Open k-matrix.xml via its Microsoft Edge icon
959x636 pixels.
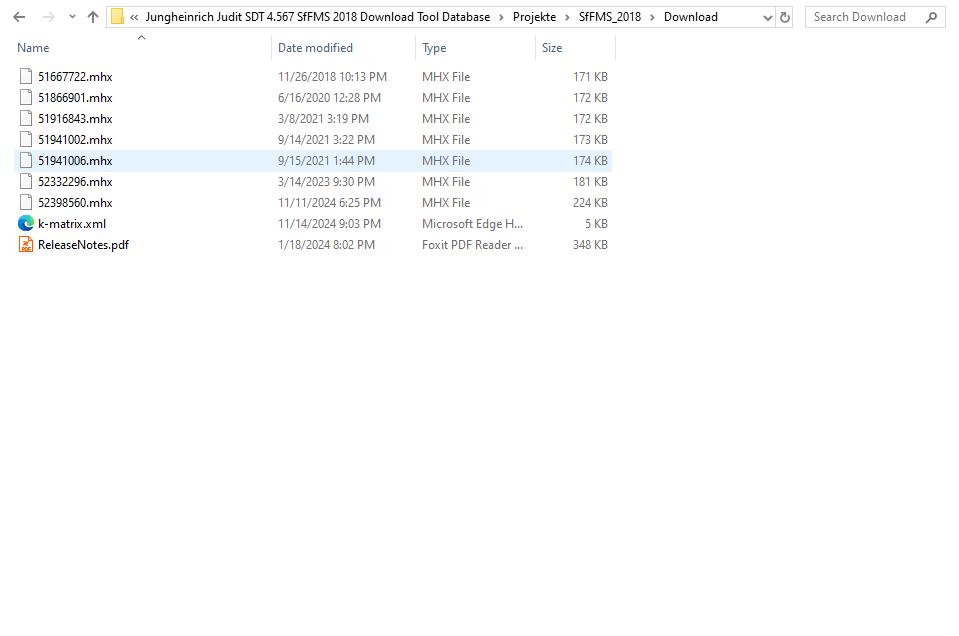click(x=25, y=223)
